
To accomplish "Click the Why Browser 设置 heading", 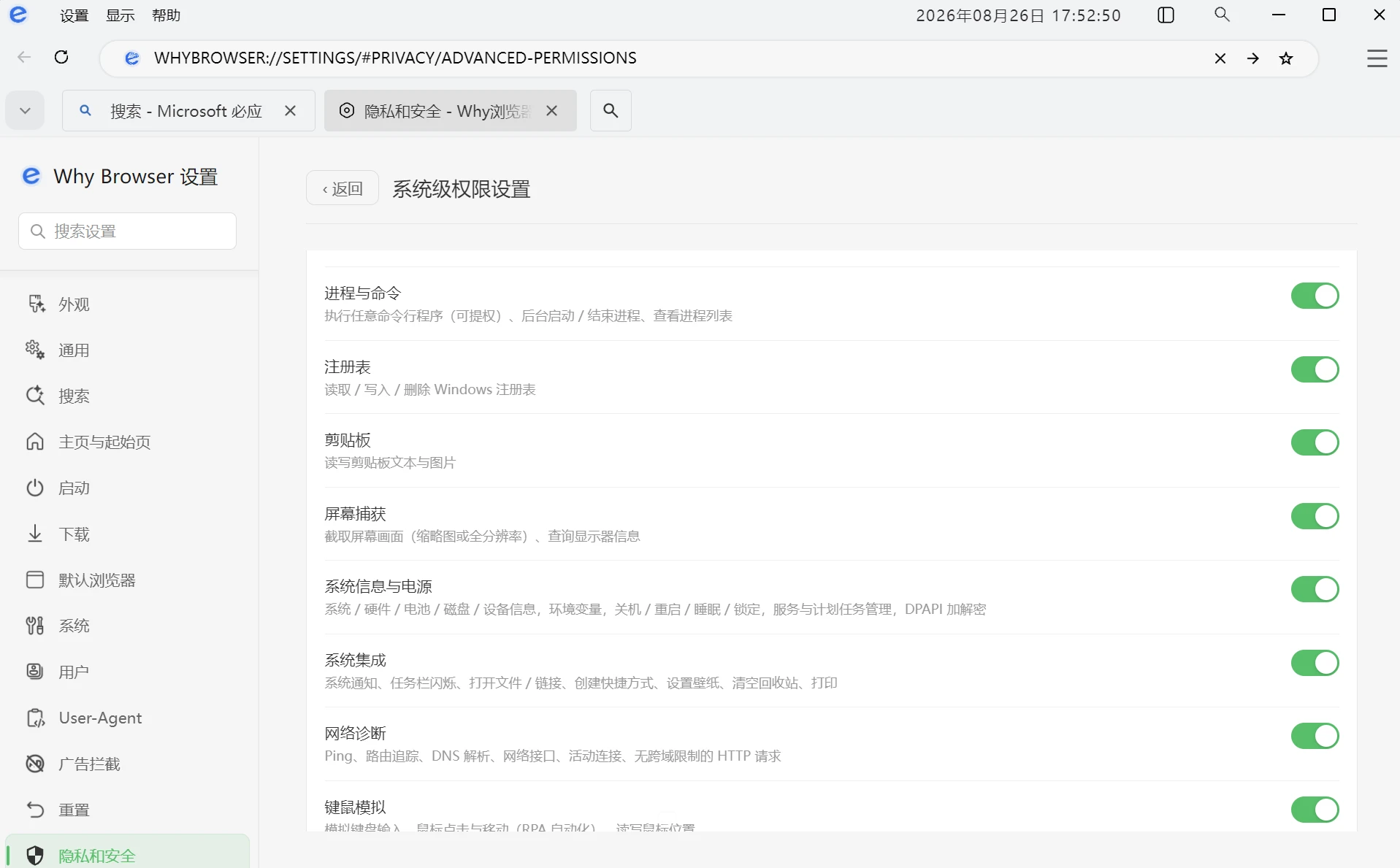I will point(136,177).
